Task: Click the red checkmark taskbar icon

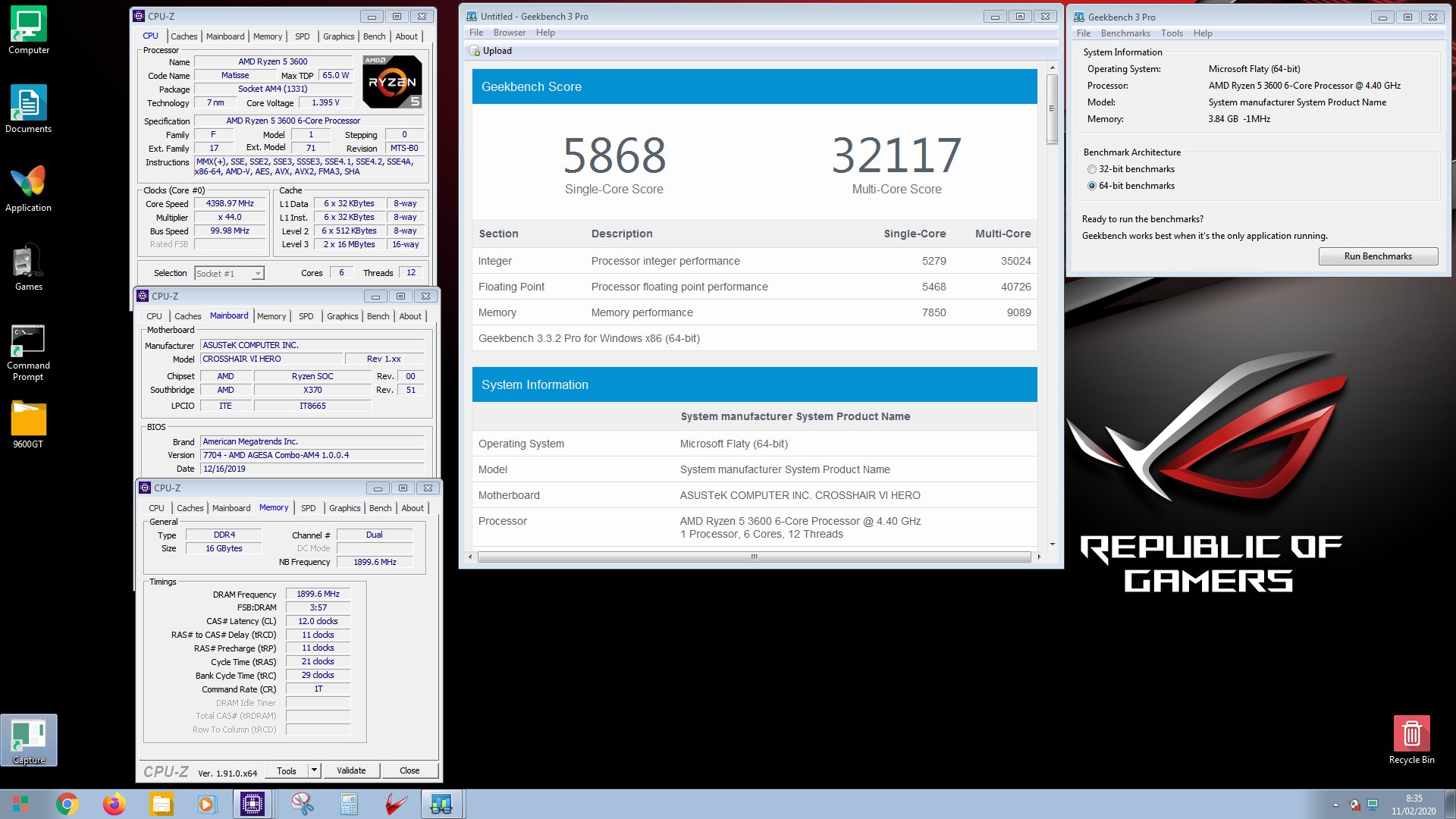Action: 395,804
